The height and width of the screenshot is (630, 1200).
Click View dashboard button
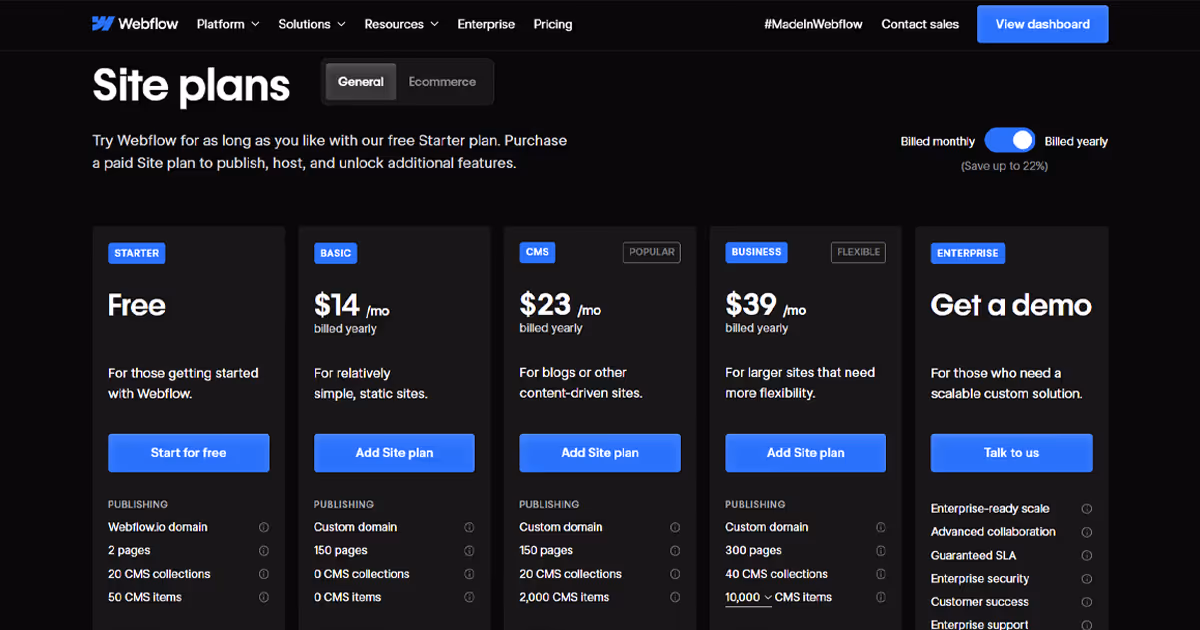(x=1043, y=24)
